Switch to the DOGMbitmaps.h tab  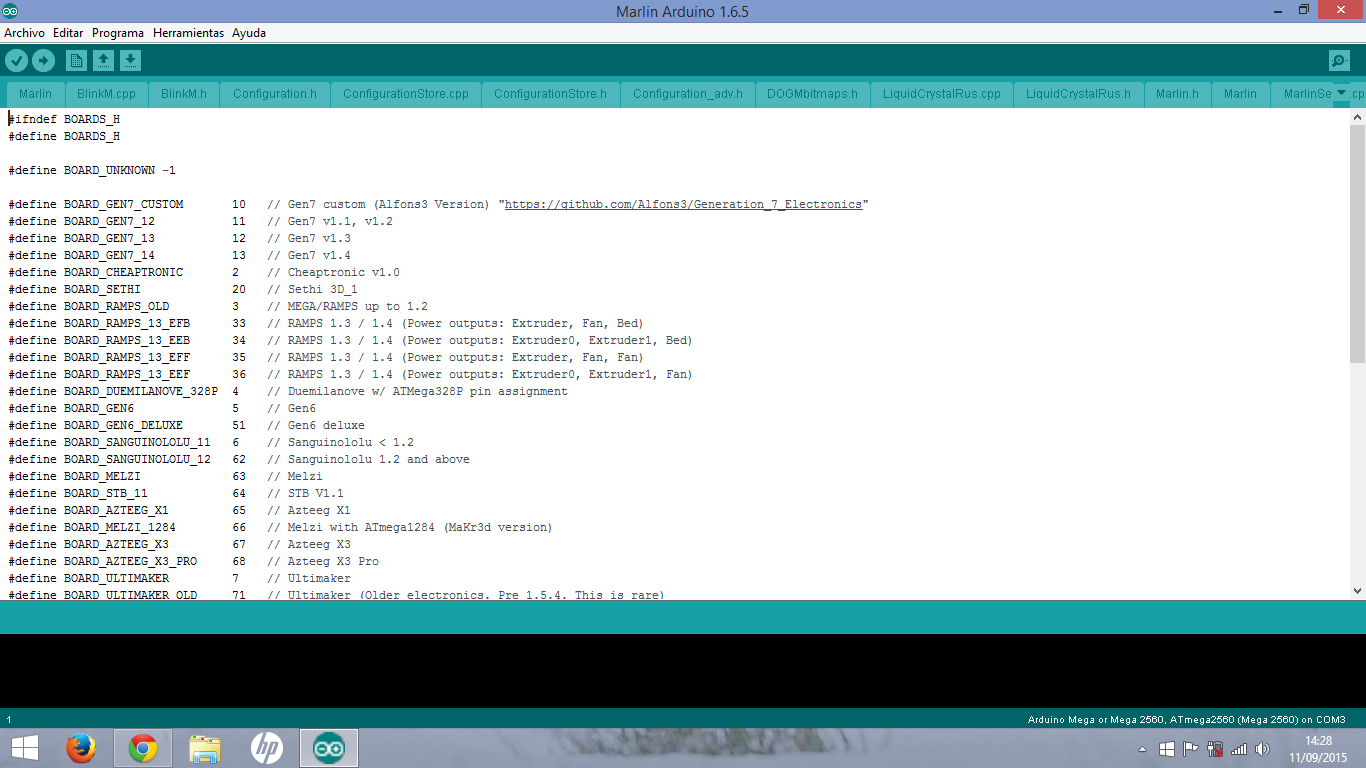click(812, 94)
